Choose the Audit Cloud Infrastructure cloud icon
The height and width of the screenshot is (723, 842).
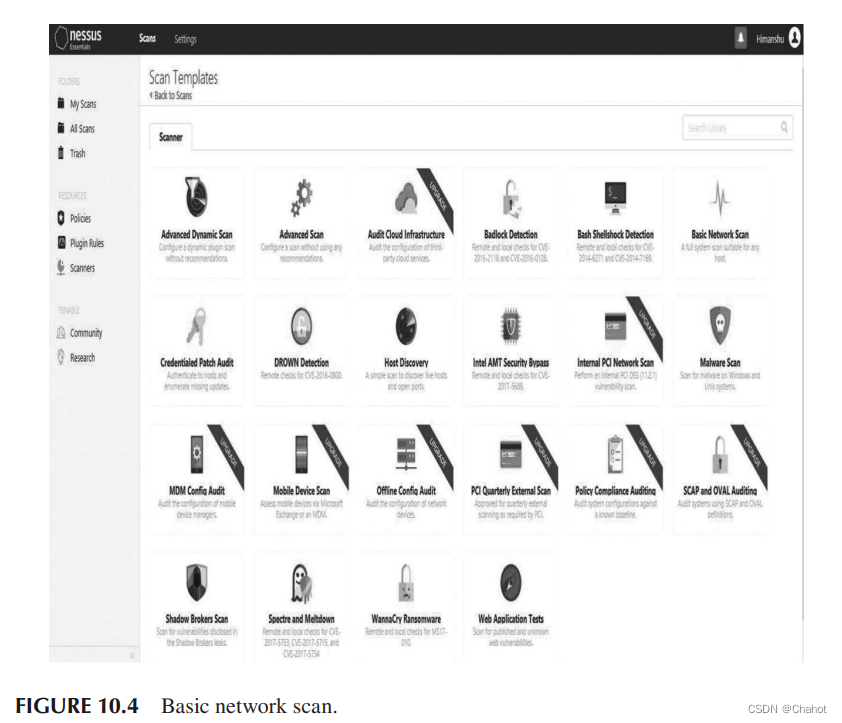pyautogui.click(x=406, y=198)
